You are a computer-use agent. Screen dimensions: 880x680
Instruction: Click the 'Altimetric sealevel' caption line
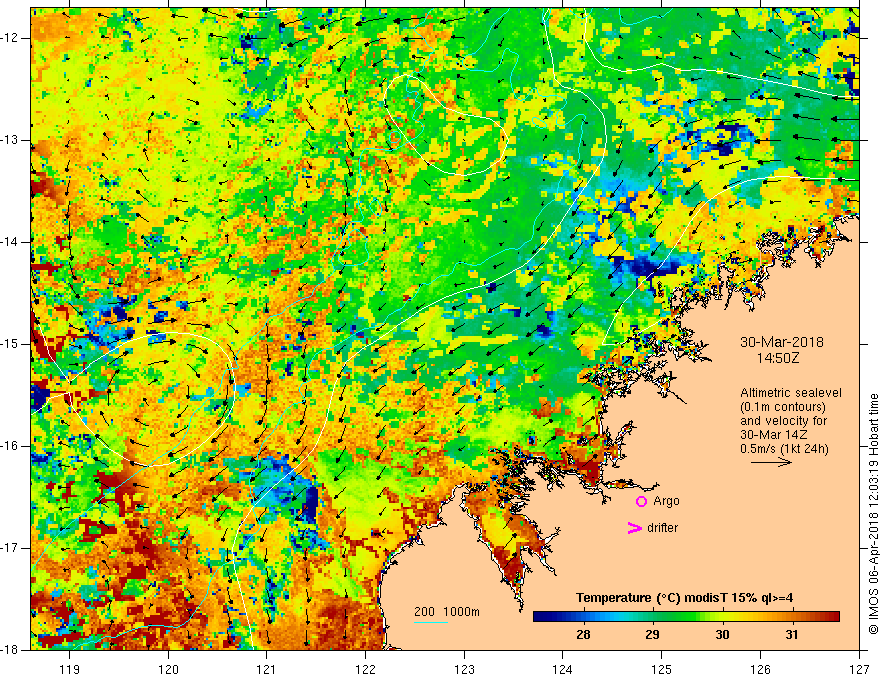791,393
